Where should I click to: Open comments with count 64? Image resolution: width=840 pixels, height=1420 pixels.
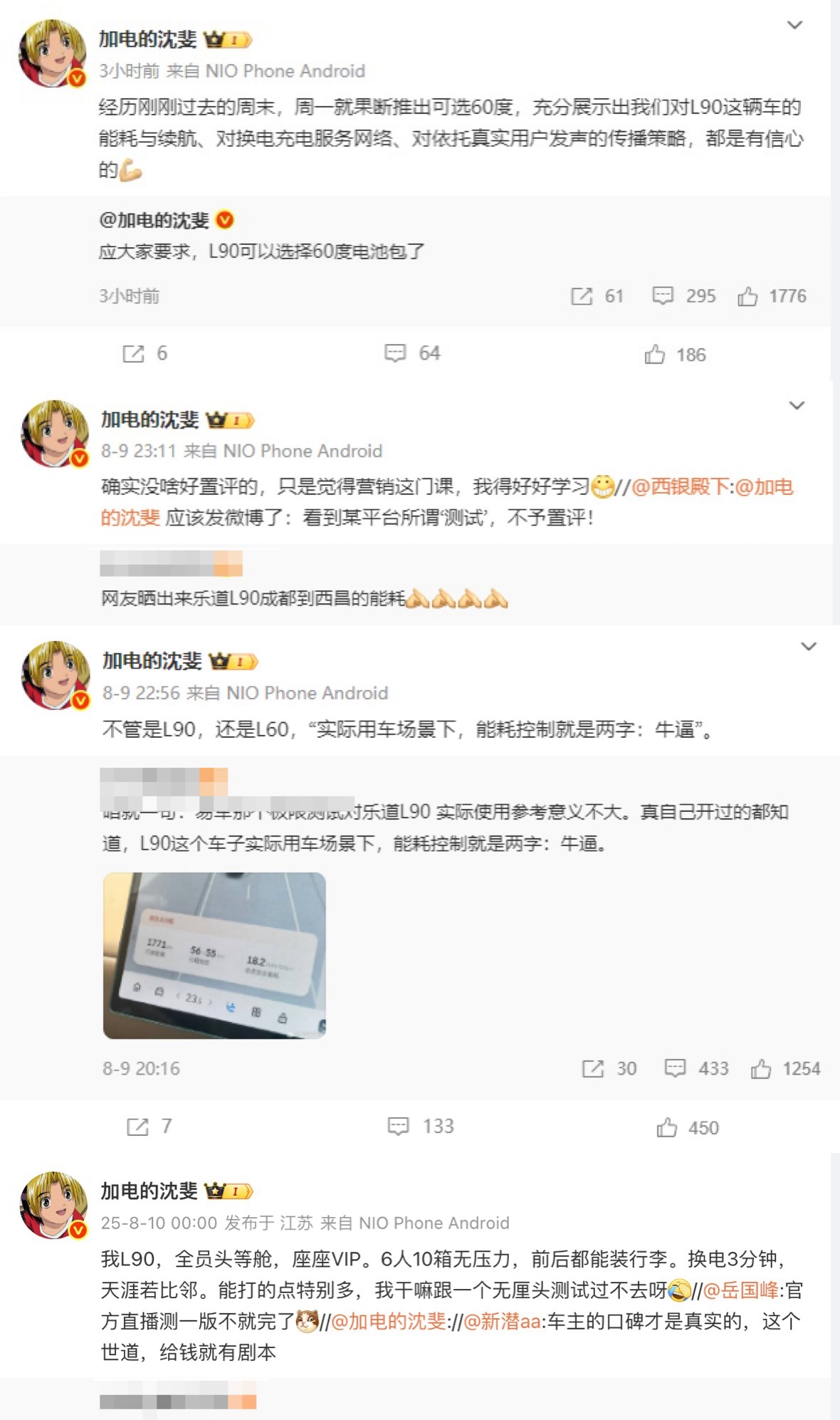(x=395, y=353)
